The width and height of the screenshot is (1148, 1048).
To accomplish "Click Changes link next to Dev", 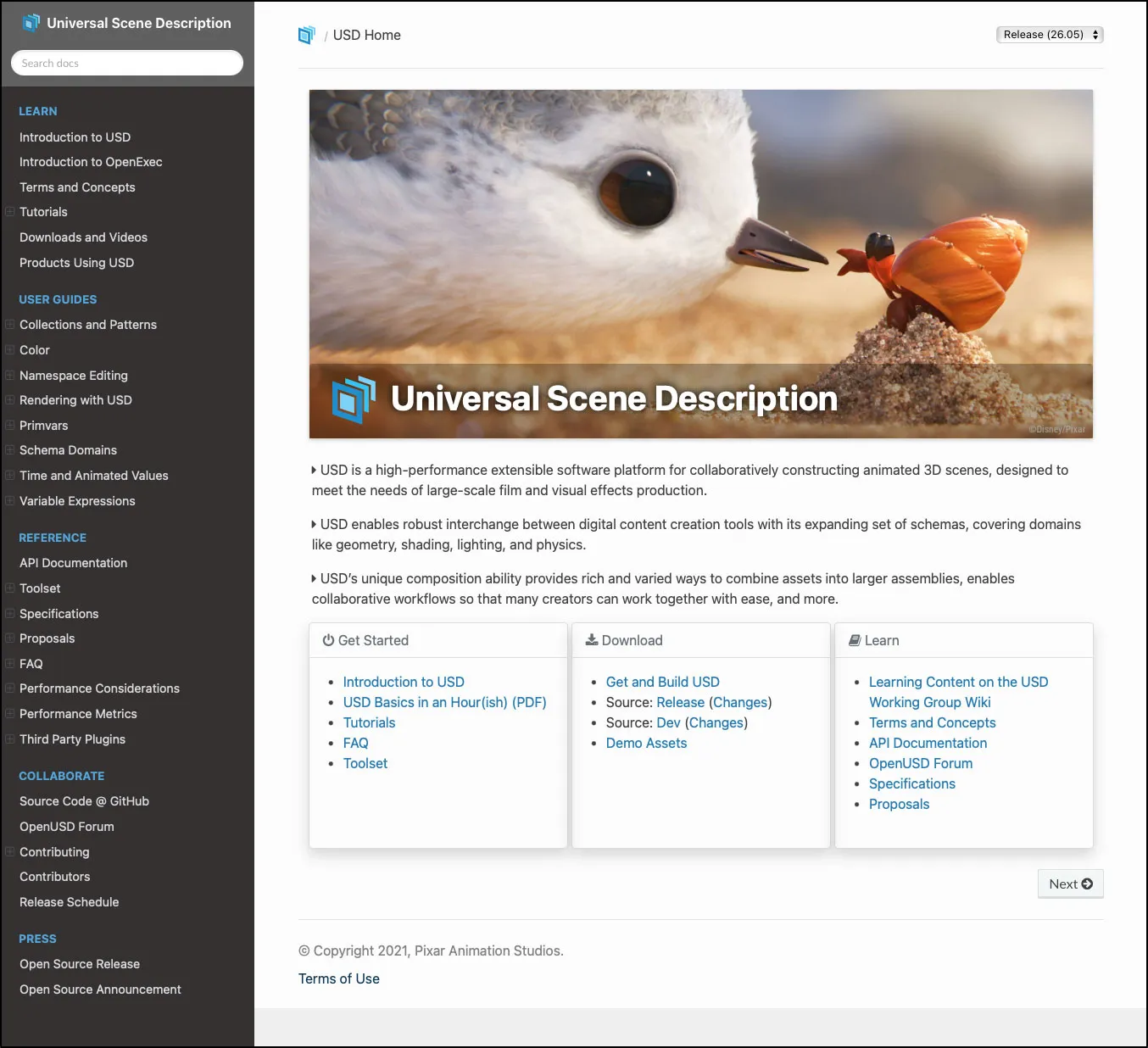I will [x=716, y=722].
